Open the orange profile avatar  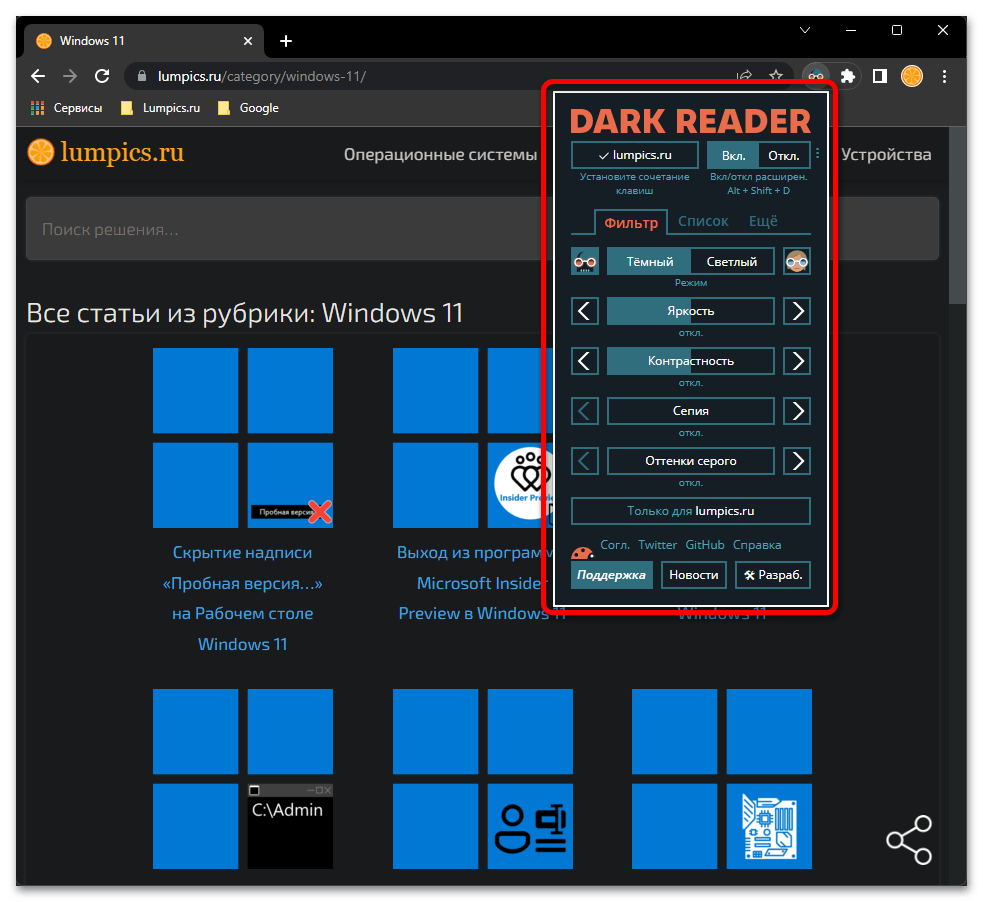(x=912, y=76)
